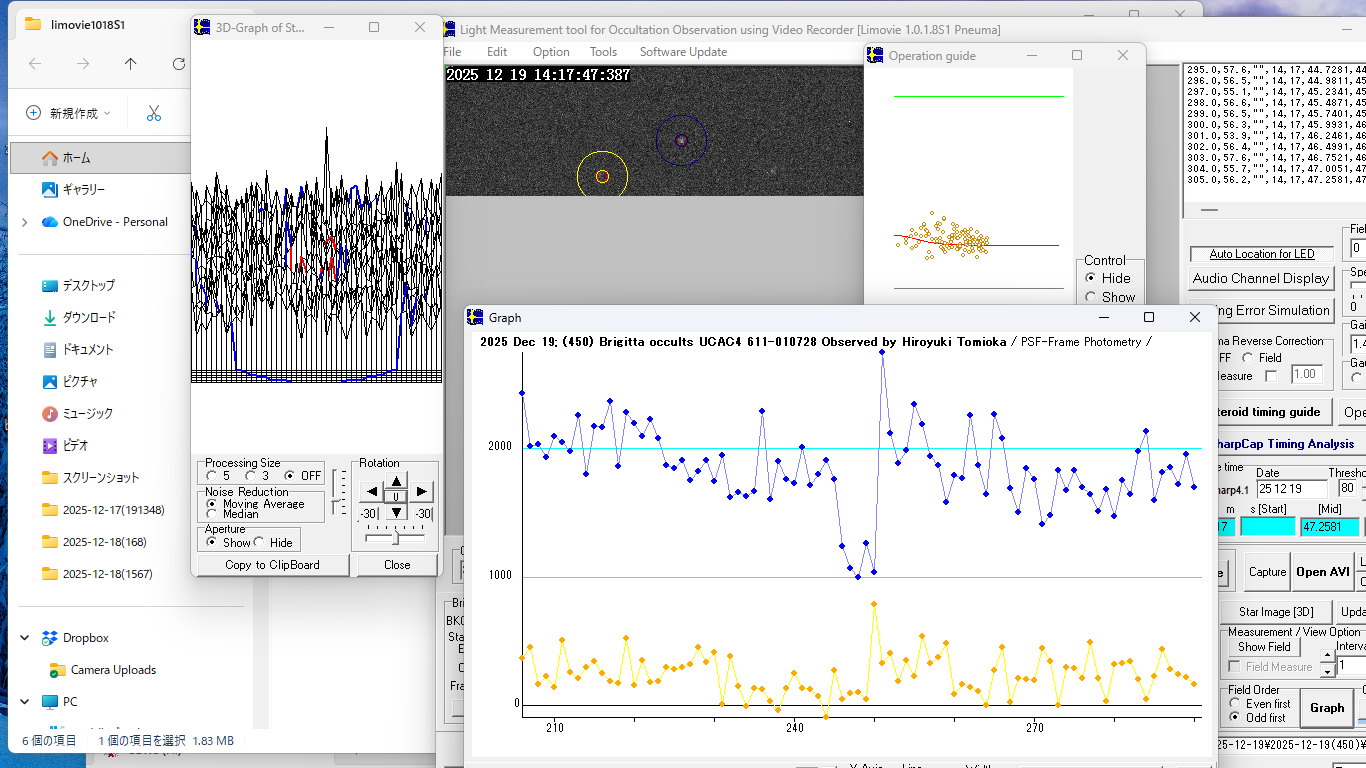Open the Tools menu
This screenshot has height=768, width=1366.
[603, 52]
